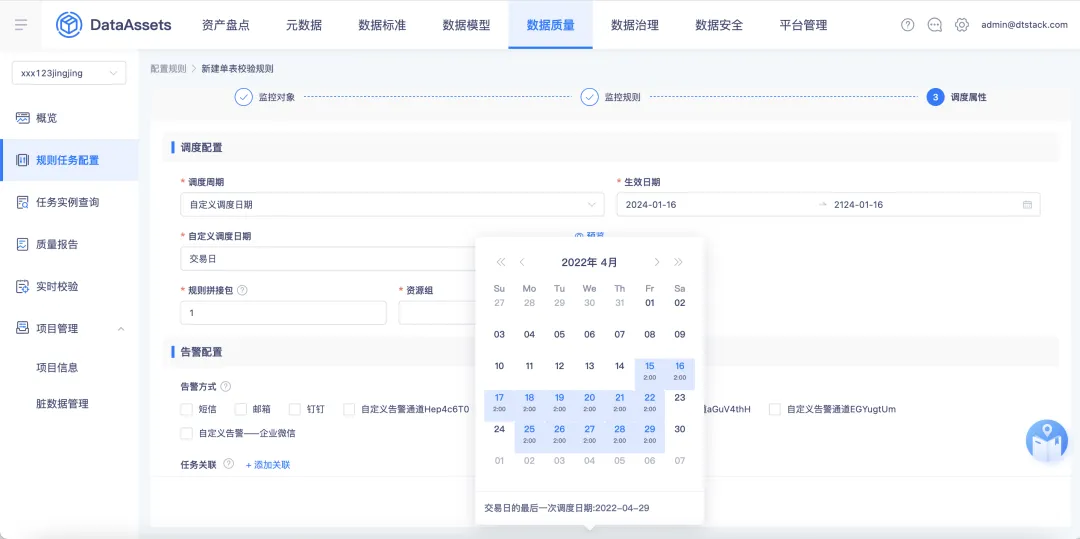The width and height of the screenshot is (1080, 539).
Task: Open the xxx123jingjing project dropdown
Action: click(x=69, y=73)
